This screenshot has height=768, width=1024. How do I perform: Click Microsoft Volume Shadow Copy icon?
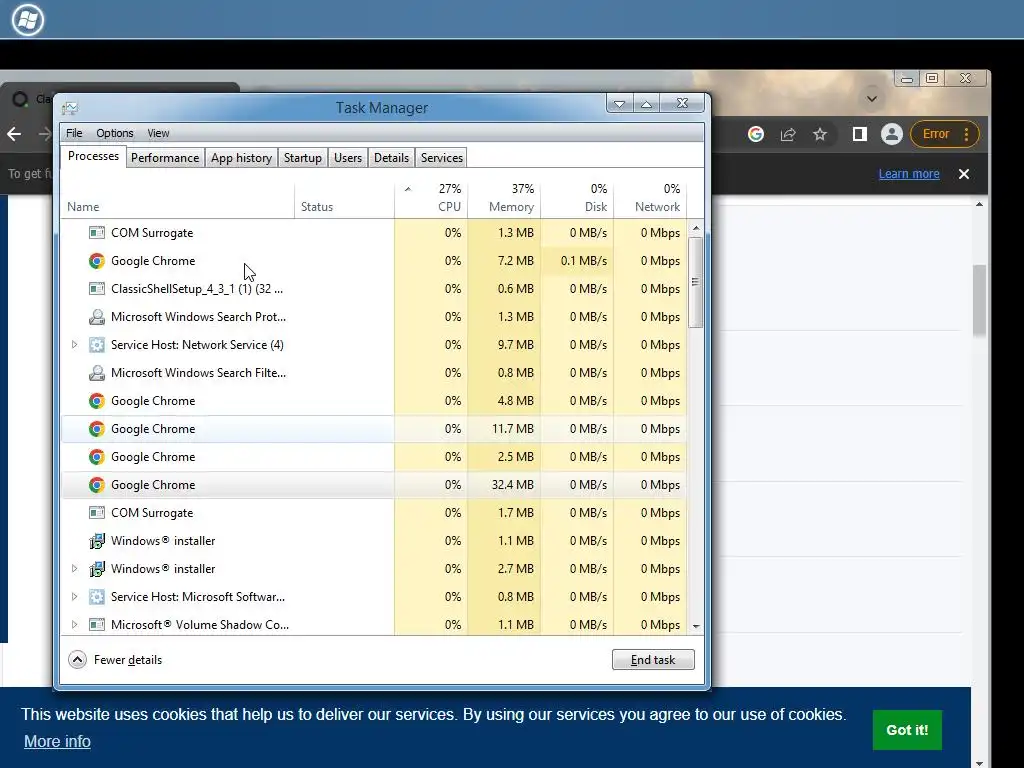tap(97, 625)
